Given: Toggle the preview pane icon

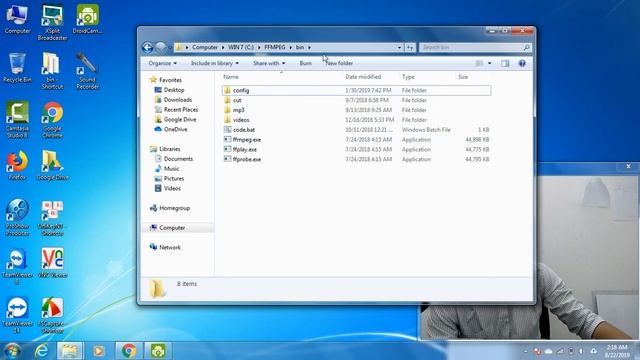Looking at the screenshot, I should pyautogui.click(x=505, y=63).
